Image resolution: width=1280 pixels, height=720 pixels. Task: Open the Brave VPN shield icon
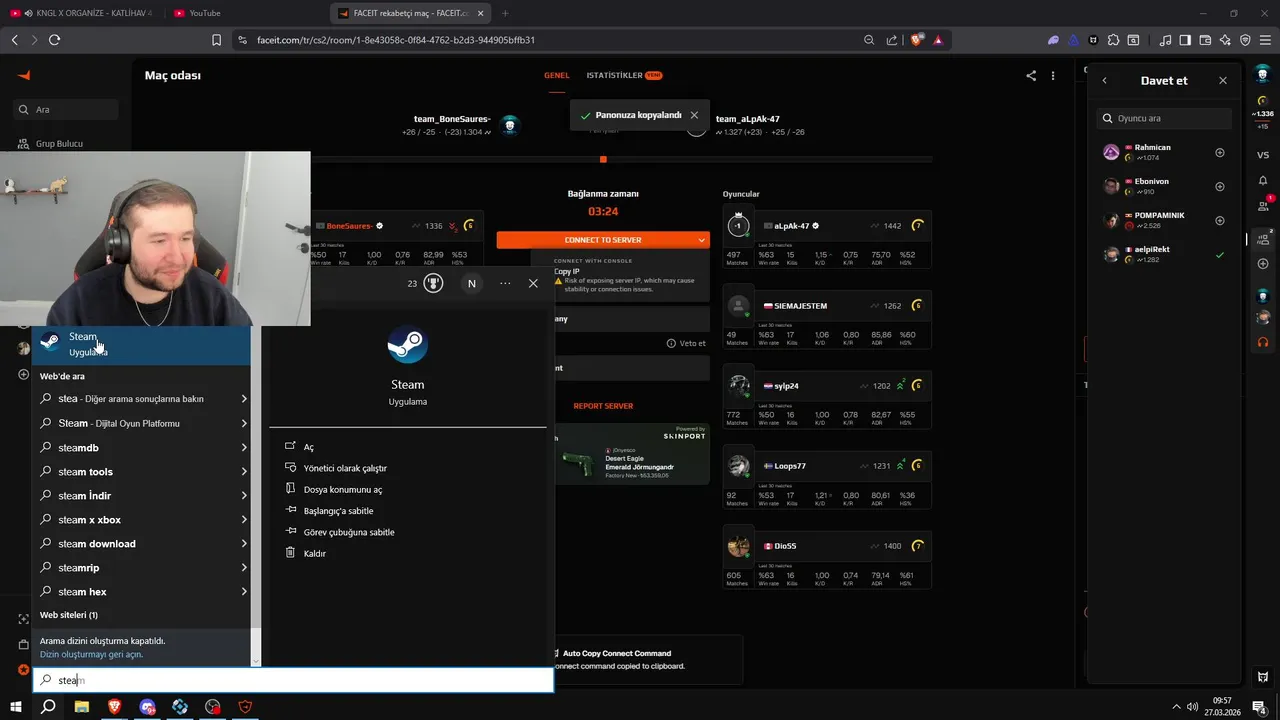pyautogui.click(x=1245, y=40)
